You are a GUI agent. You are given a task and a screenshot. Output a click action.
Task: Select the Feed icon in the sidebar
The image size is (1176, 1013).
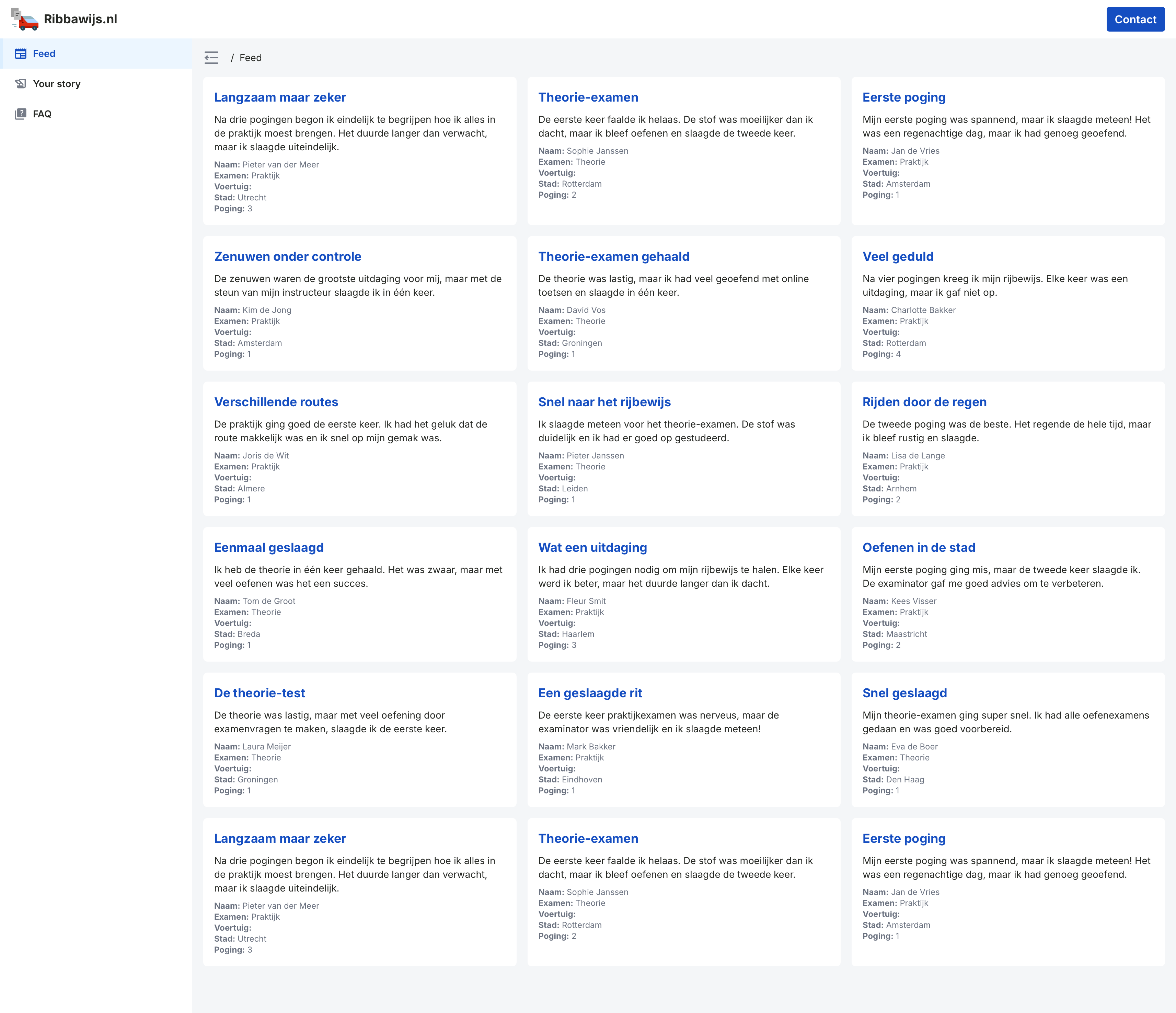(x=21, y=53)
